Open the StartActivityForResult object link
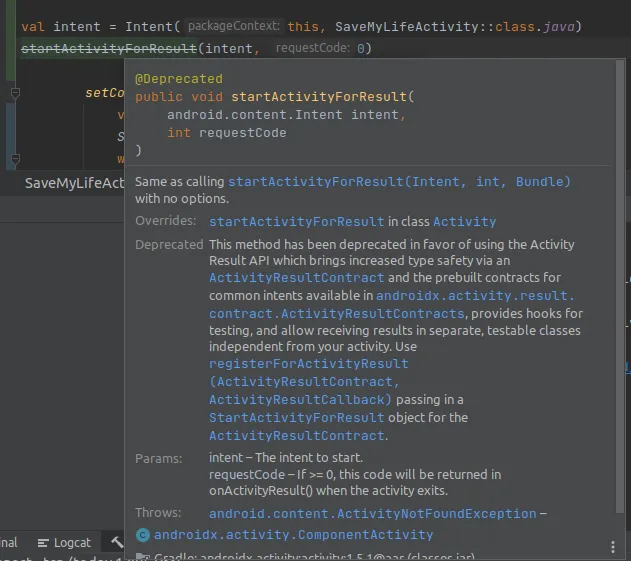 tap(297, 418)
